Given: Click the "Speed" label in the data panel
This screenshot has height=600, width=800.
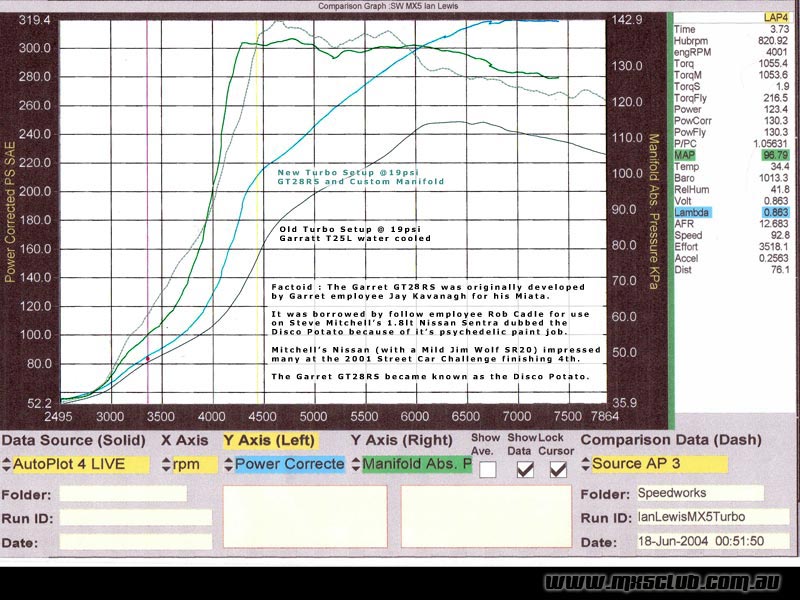Looking at the screenshot, I should coord(688,235).
